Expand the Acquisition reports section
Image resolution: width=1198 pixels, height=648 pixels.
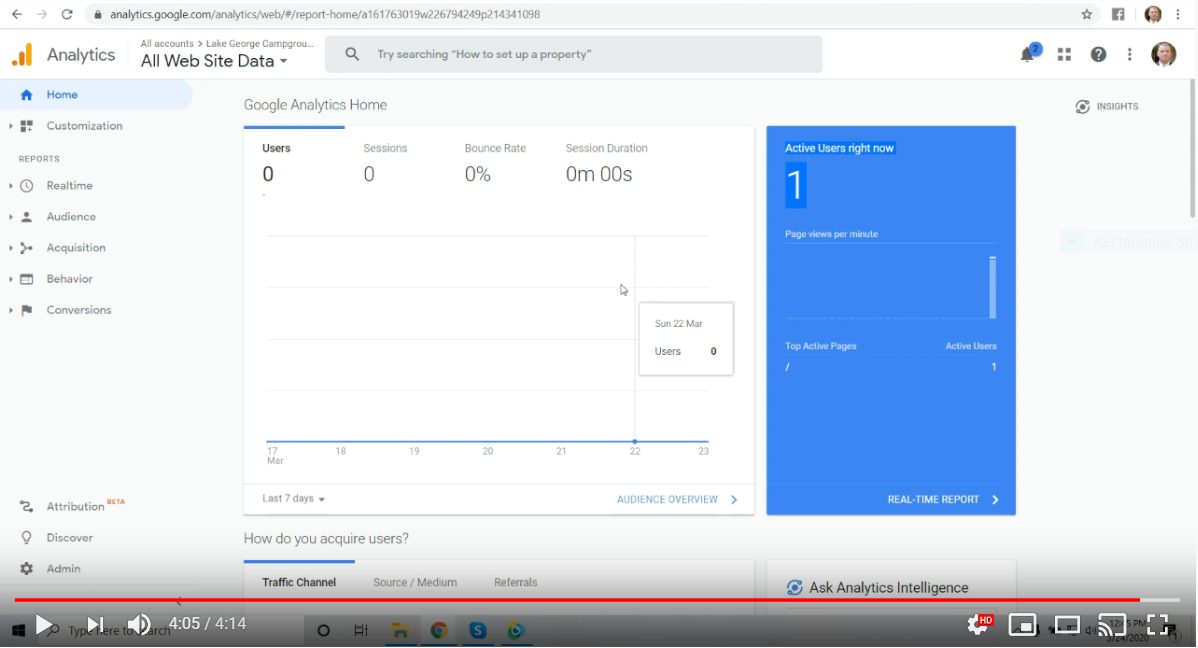[x=10, y=248]
